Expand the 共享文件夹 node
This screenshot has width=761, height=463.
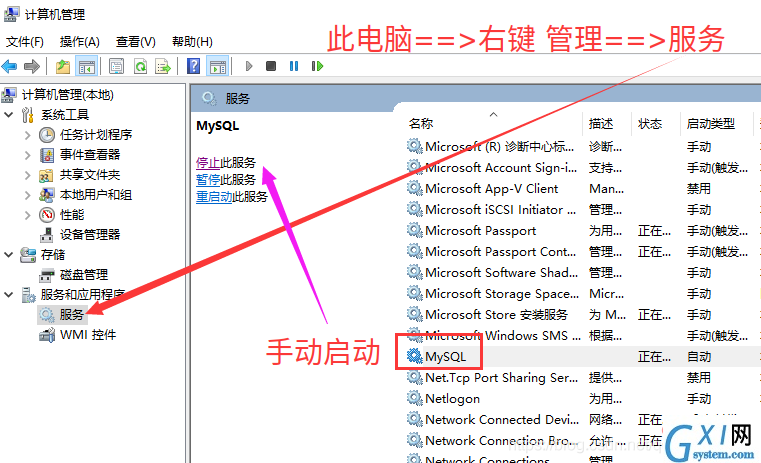pos(28,175)
